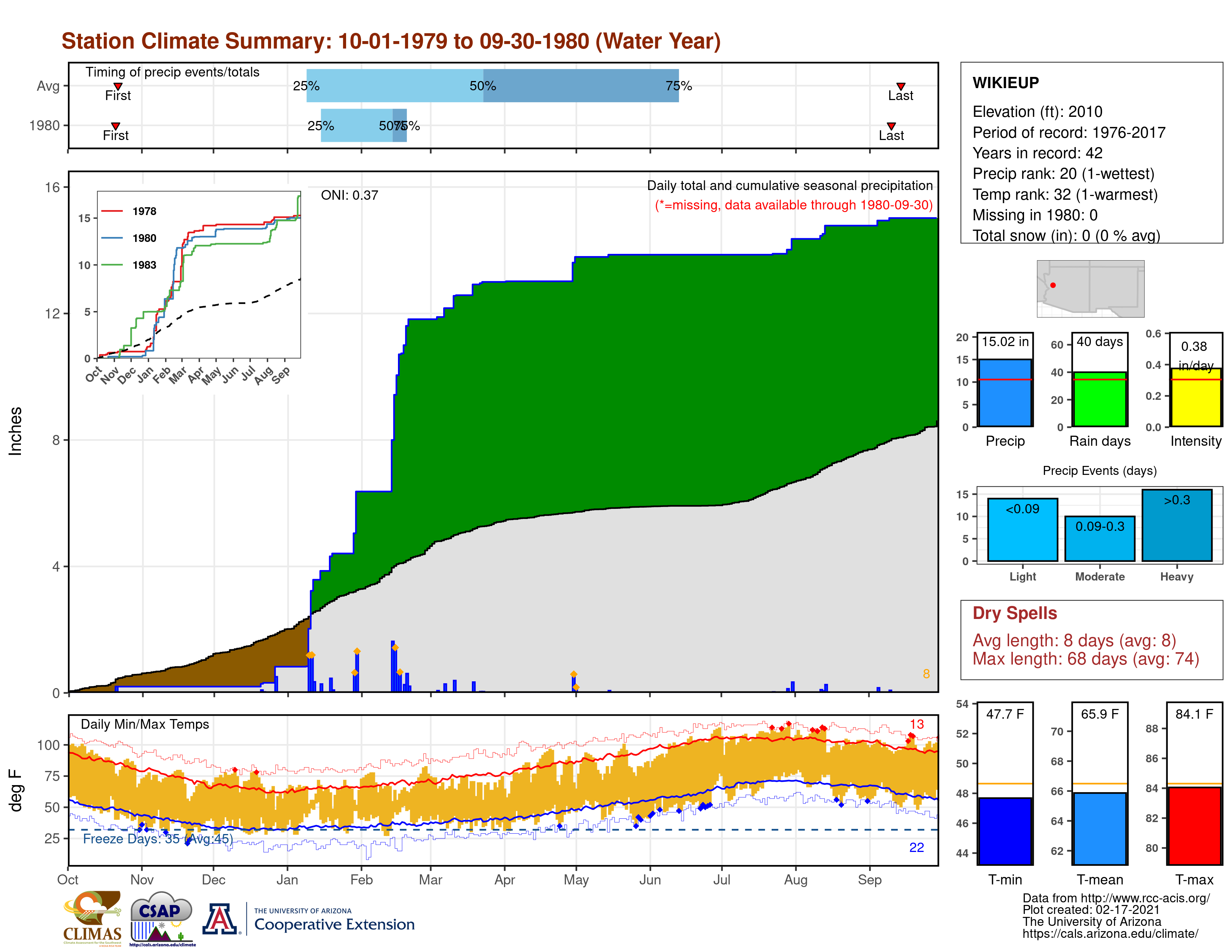The width and height of the screenshot is (1232, 952).
Task: Click the ONI: 0.37 label
Action: coord(350,195)
